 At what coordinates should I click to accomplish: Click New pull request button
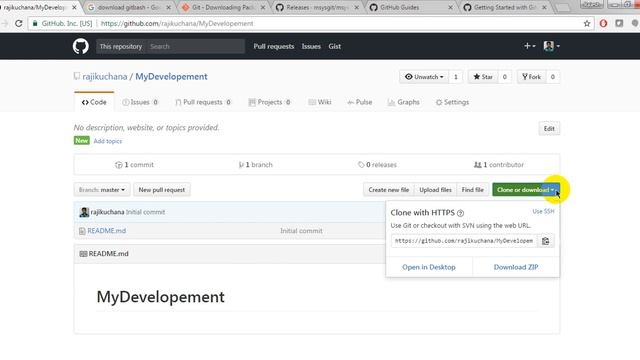click(x=162, y=190)
